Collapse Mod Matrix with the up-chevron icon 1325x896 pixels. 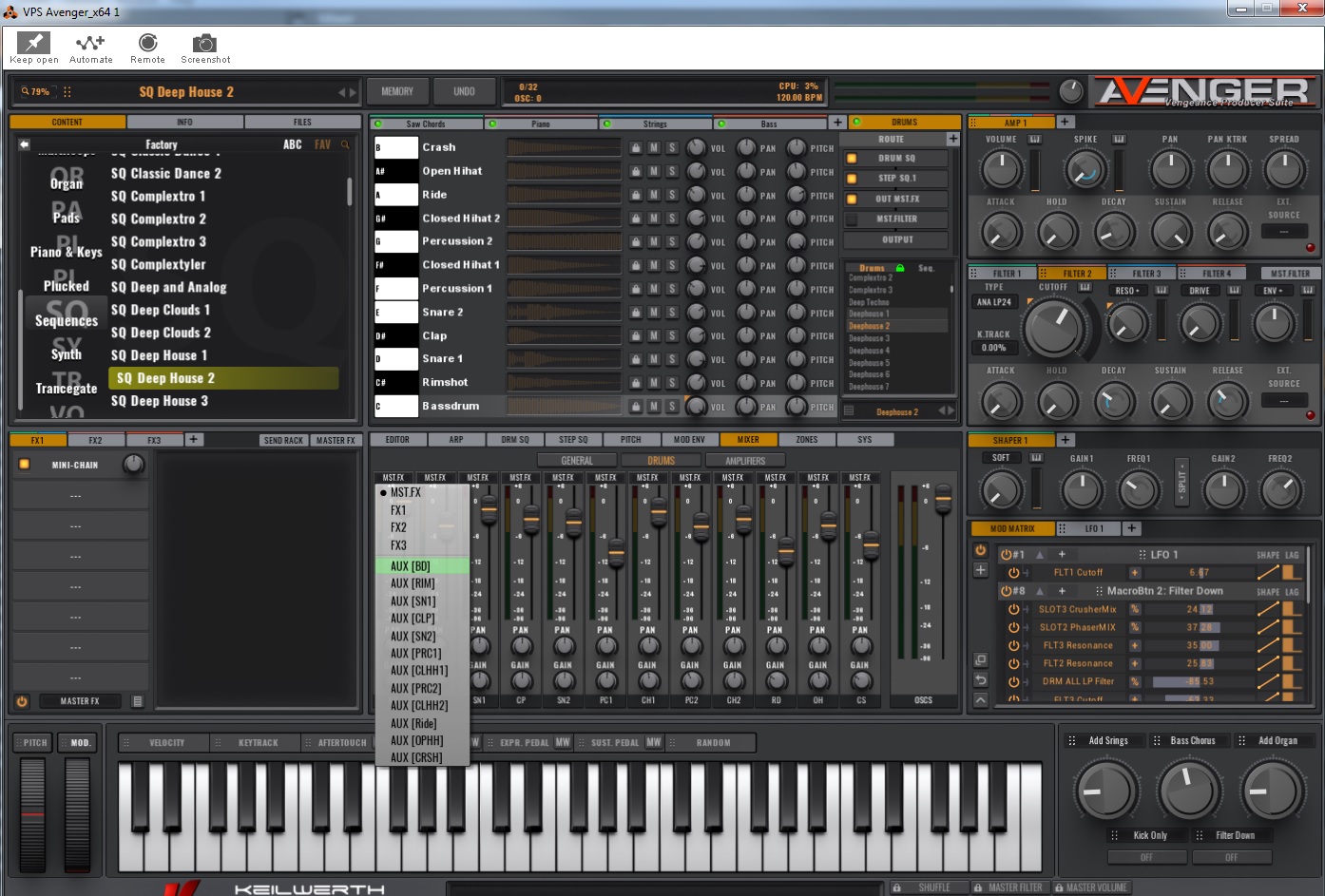[980, 700]
